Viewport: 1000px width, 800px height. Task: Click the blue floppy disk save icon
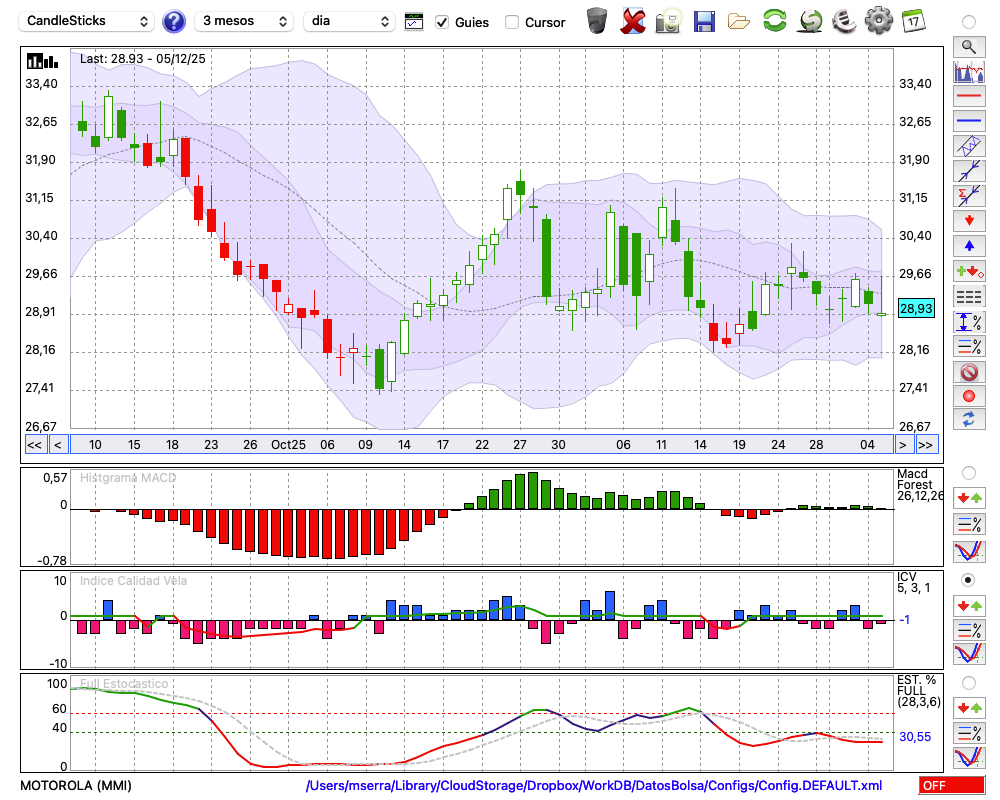[704, 20]
